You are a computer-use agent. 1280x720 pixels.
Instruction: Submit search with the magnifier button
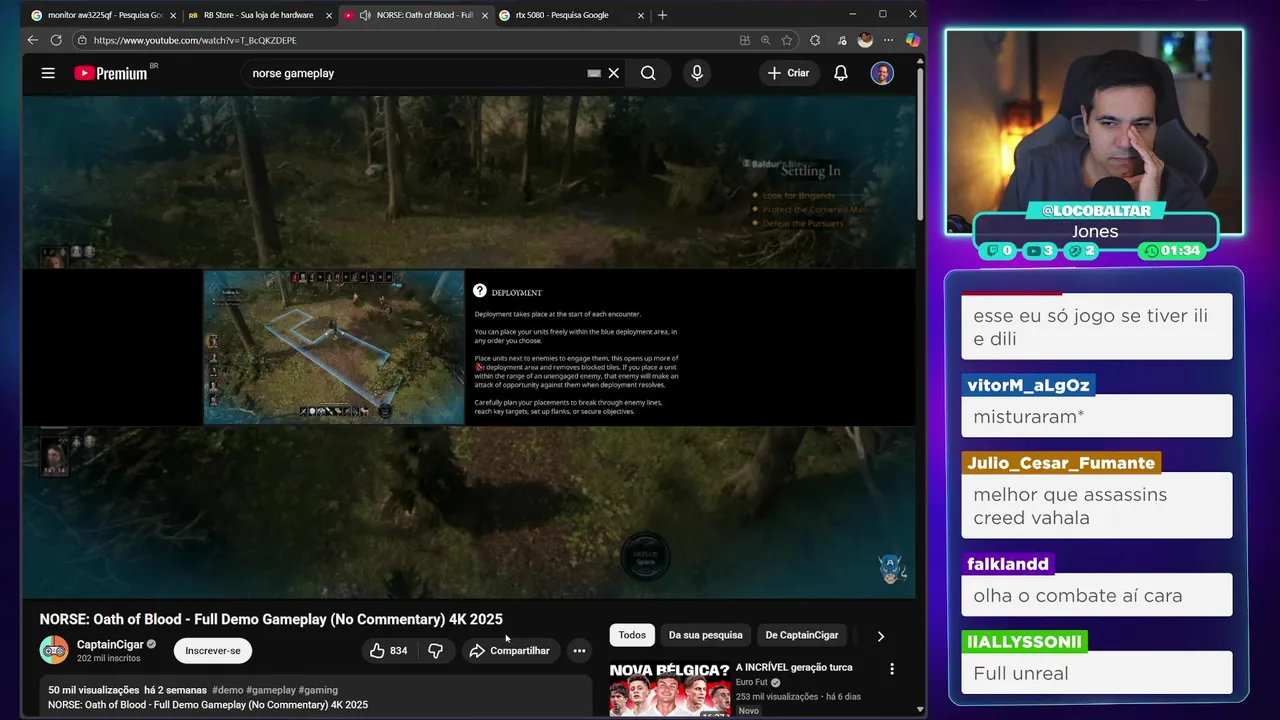click(648, 73)
